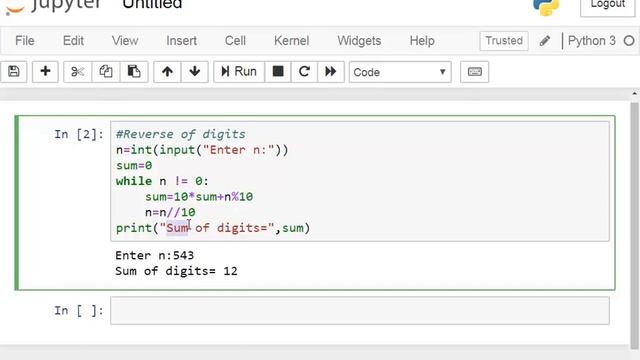Click the 'n=int(input("Enter n:"))' code line
The width and height of the screenshot is (640, 360).
(x=202, y=150)
